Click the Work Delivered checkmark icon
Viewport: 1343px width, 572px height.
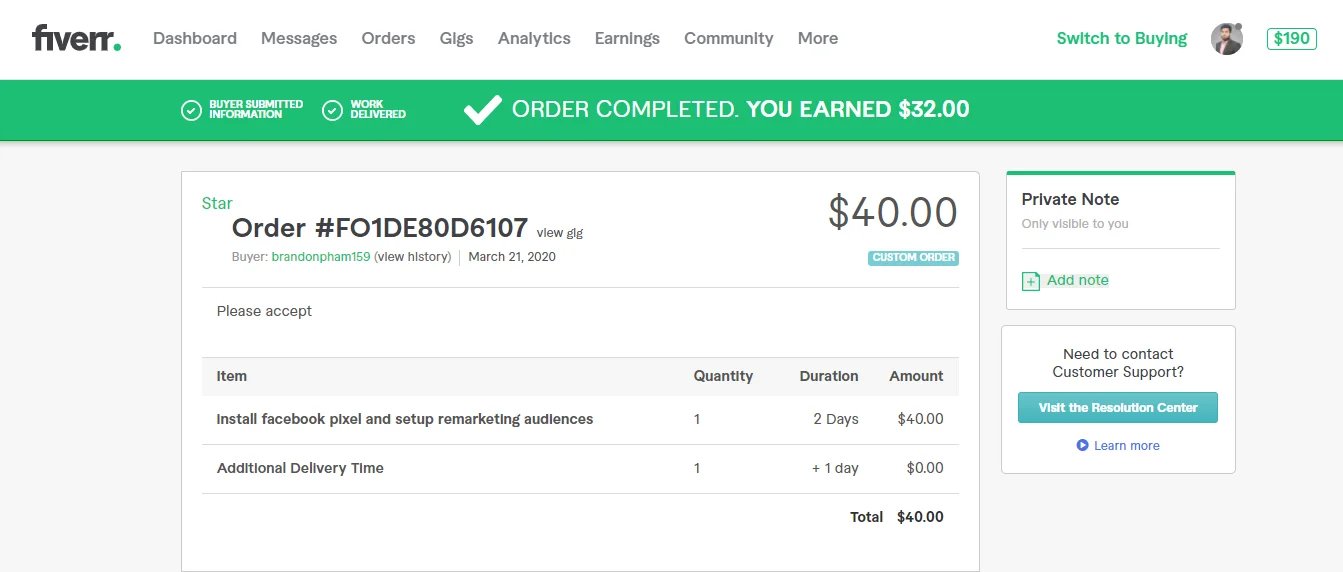[332, 110]
